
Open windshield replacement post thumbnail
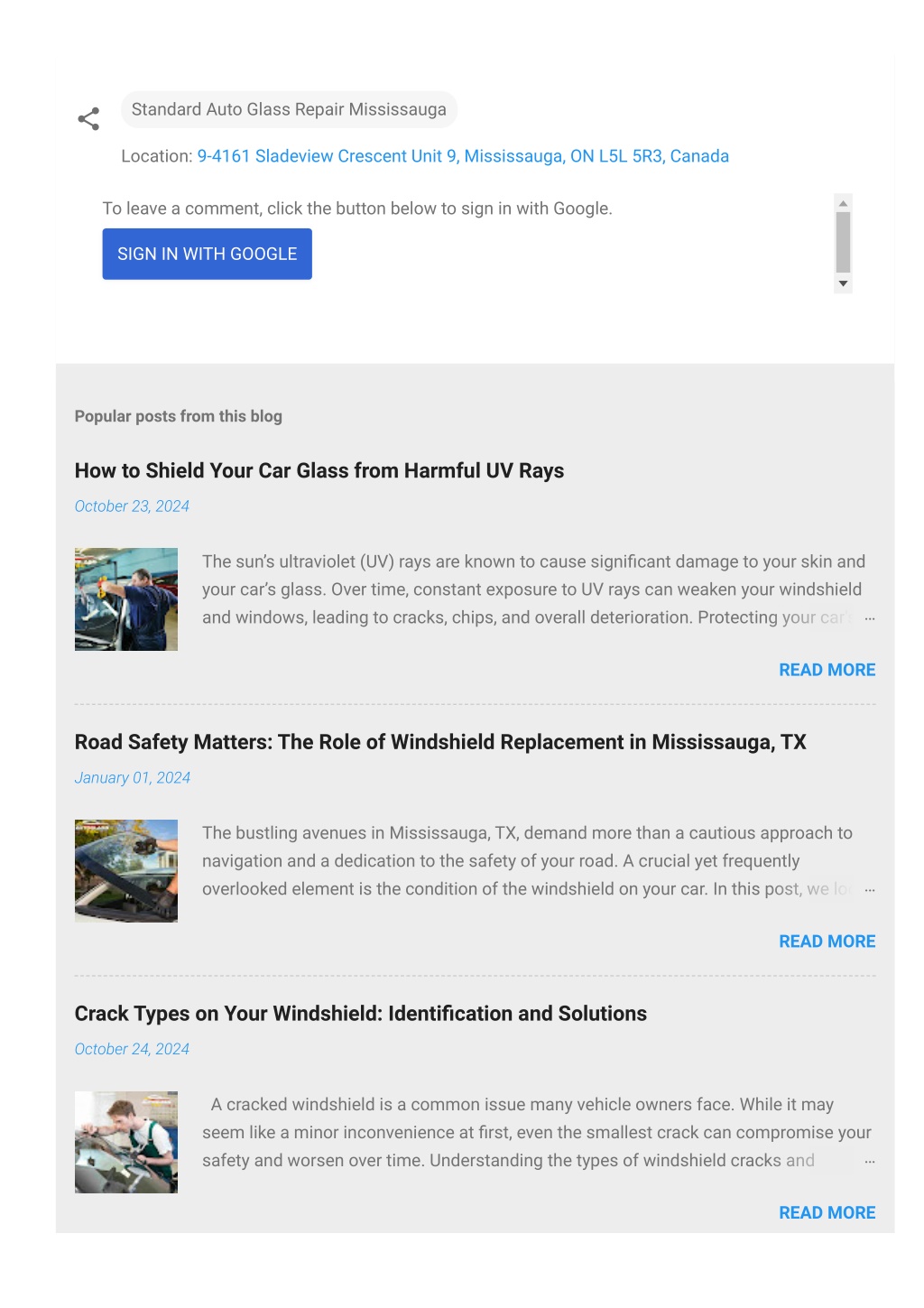click(126, 871)
